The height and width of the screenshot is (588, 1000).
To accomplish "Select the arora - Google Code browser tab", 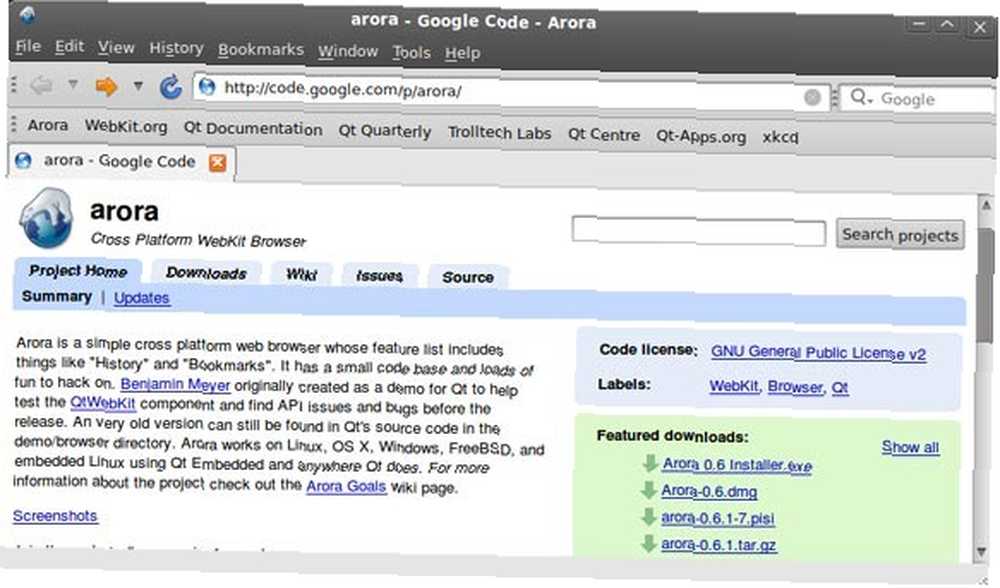I will (x=122, y=162).
